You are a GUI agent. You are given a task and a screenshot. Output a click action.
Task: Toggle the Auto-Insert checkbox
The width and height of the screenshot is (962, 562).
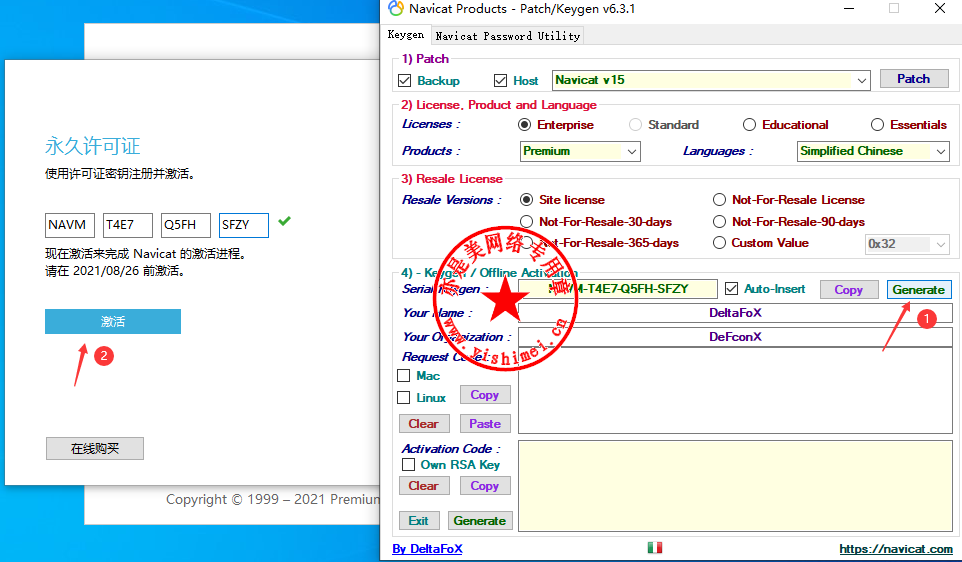click(731, 288)
